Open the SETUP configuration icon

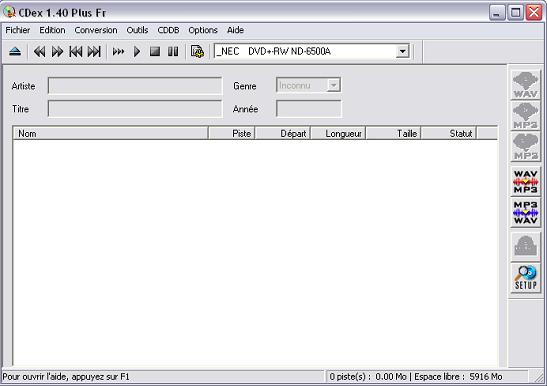(525, 277)
